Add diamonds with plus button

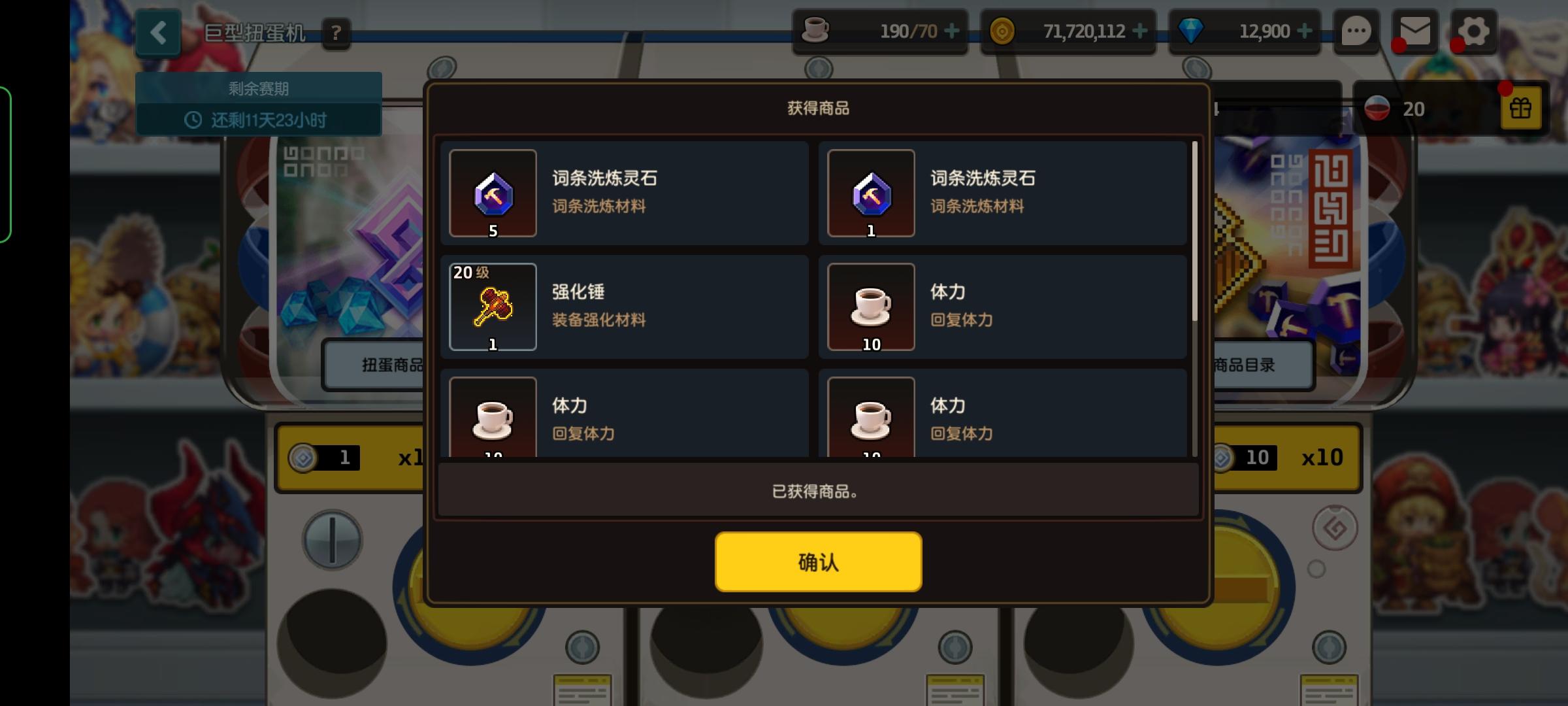[1304, 31]
